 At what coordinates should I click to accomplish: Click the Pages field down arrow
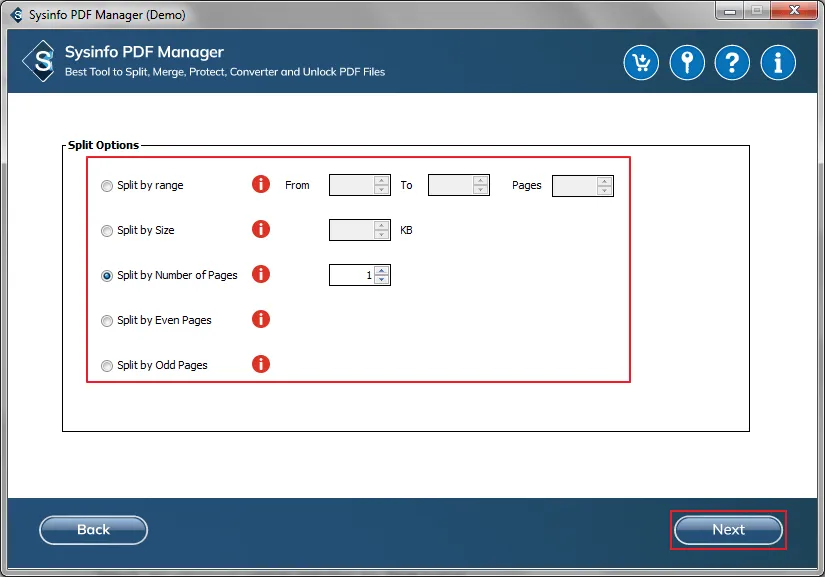605,190
